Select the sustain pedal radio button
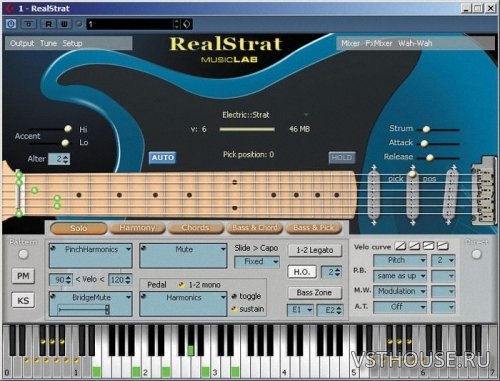The width and height of the screenshot is (500, 381). pyautogui.click(x=234, y=309)
